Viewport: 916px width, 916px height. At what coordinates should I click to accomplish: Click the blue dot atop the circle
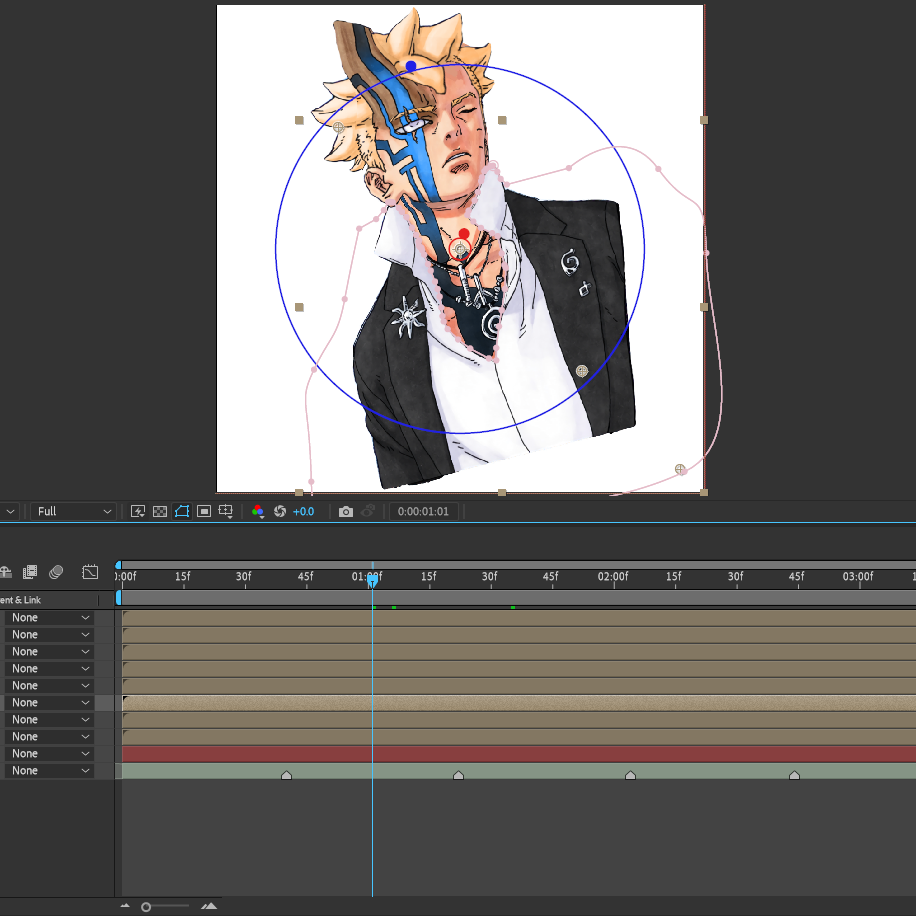(411, 67)
